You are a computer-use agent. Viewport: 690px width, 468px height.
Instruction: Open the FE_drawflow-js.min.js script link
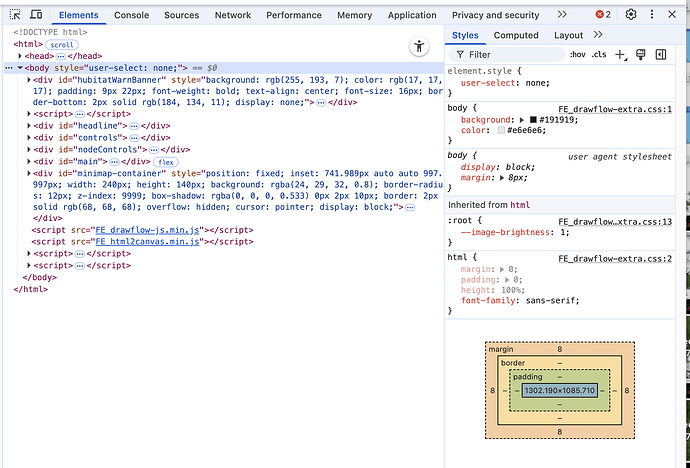coord(147,230)
